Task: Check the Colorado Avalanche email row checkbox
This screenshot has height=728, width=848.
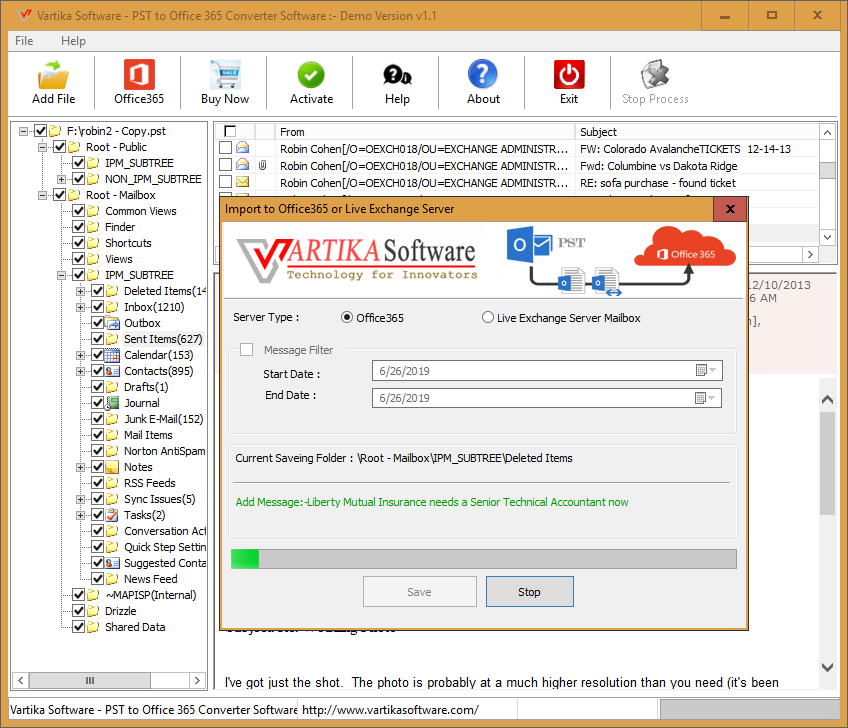Action: [226, 148]
